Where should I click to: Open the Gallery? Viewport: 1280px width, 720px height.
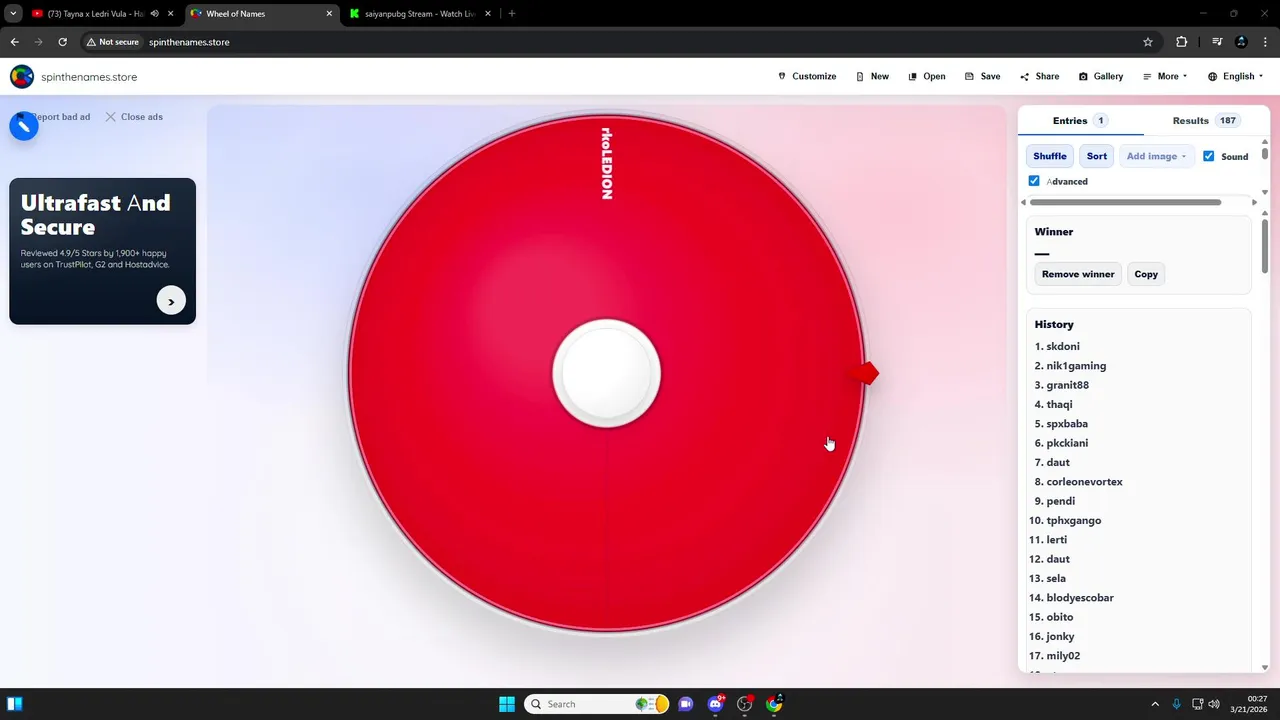(1101, 76)
